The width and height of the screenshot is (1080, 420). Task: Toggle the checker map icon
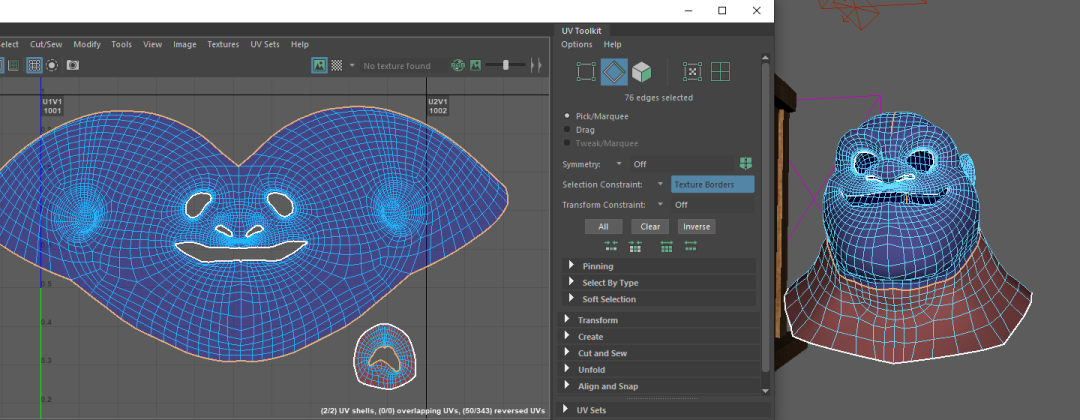(337, 65)
